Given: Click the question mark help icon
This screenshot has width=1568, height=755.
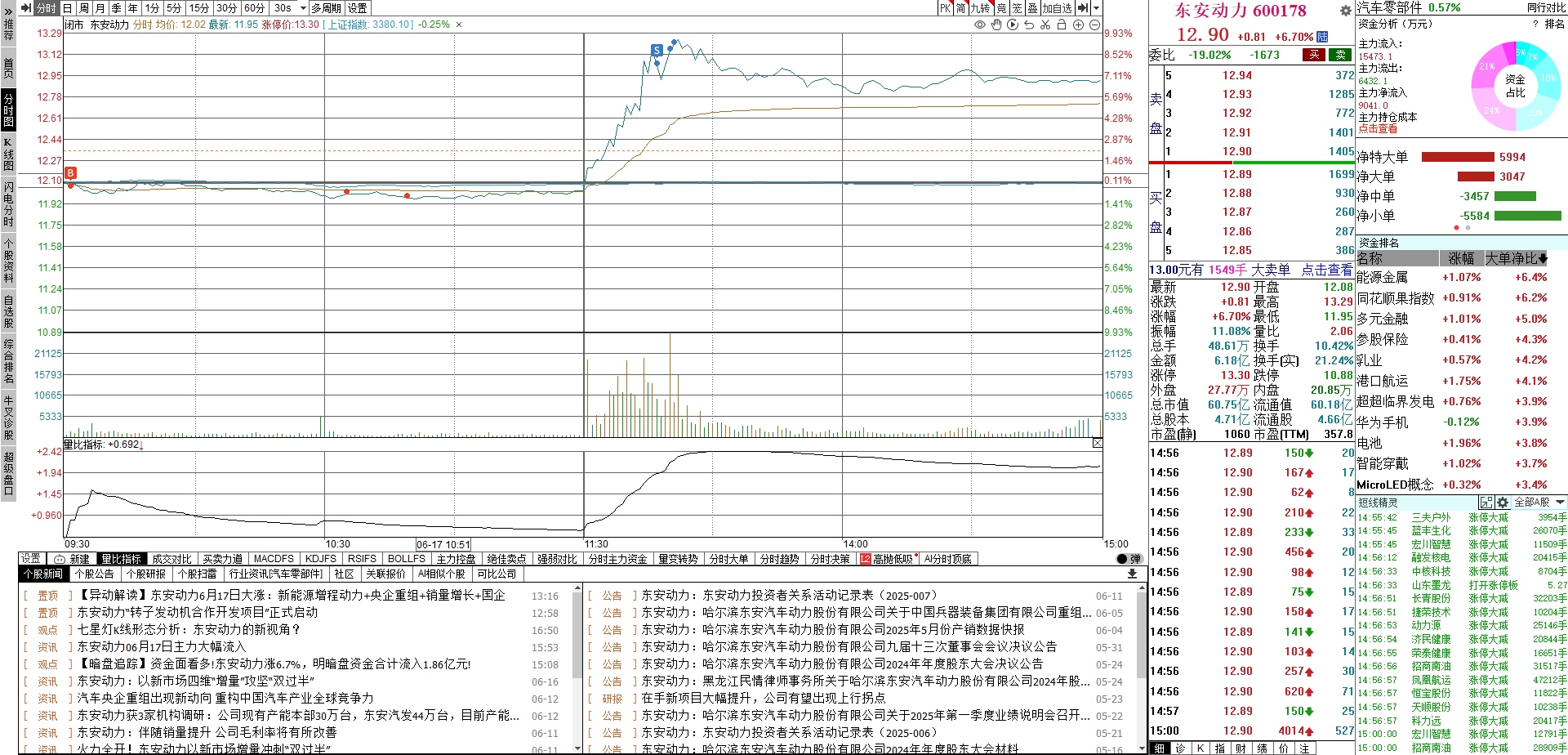Looking at the screenshot, I should [x=1535, y=25].
